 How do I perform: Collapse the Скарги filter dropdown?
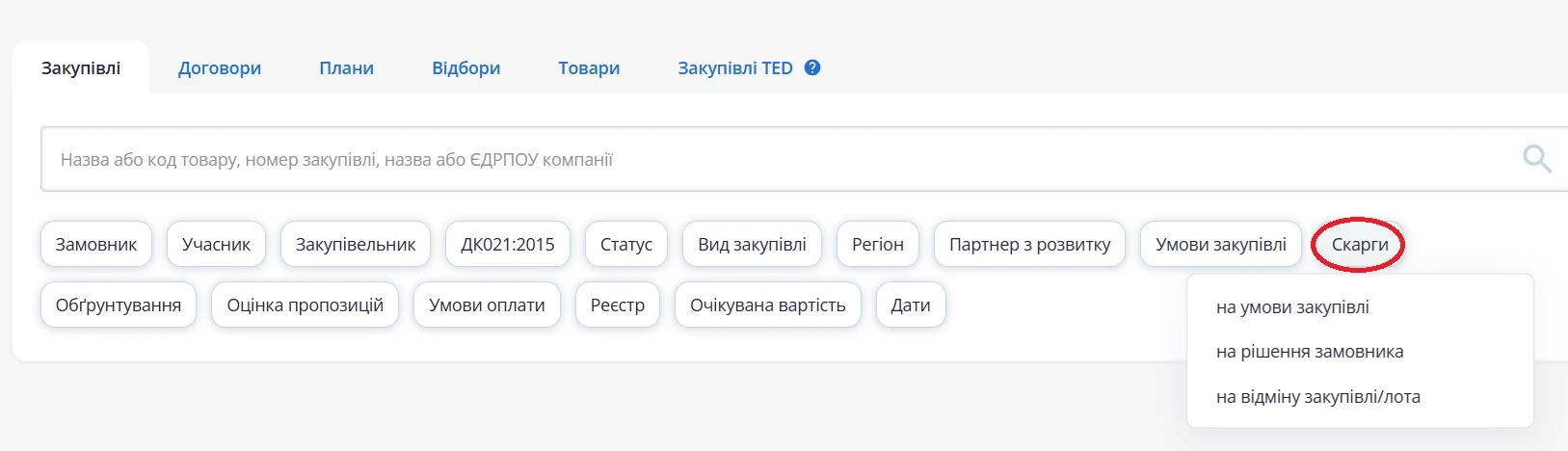click(1360, 245)
